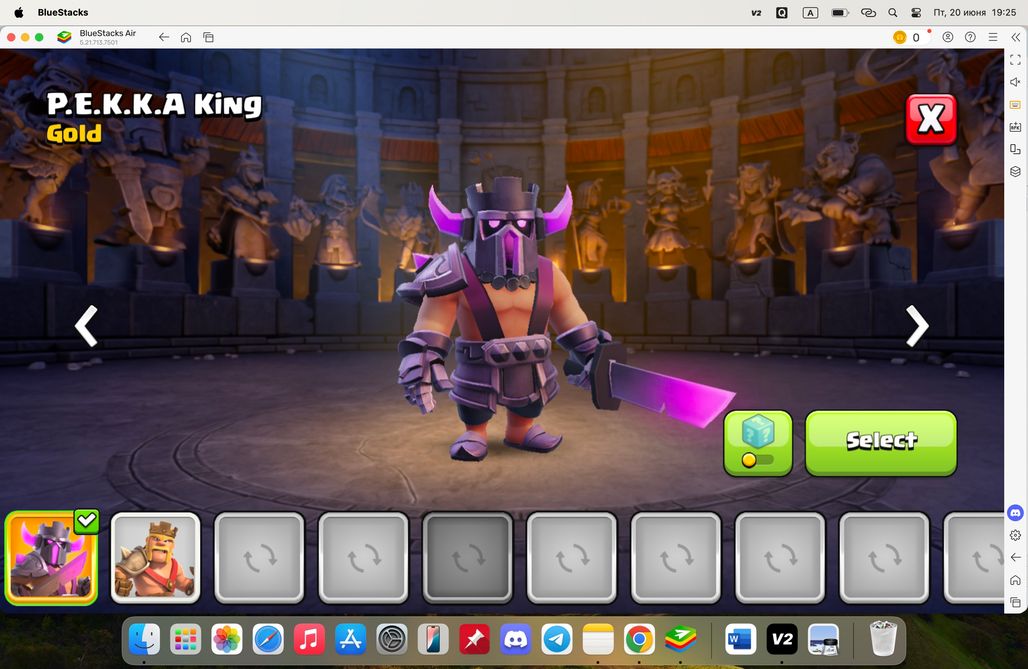This screenshot has height=669, width=1028.
Task: Click the Install APK icon
Action: (1016, 127)
